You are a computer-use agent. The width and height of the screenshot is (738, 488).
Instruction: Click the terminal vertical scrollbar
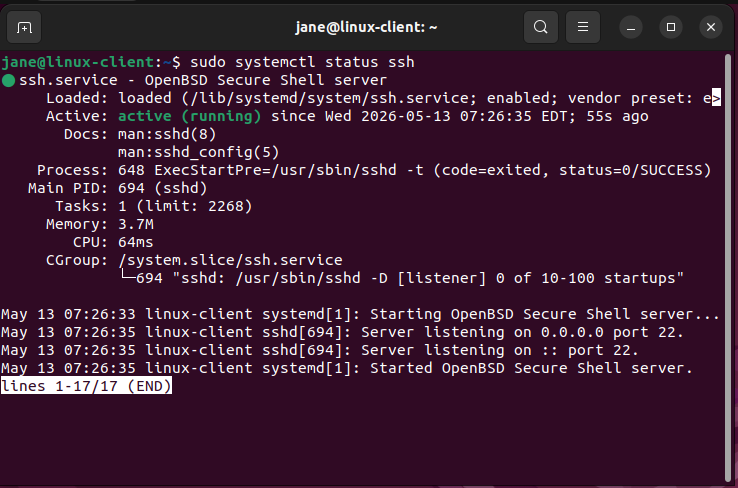[x=729, y=268]
